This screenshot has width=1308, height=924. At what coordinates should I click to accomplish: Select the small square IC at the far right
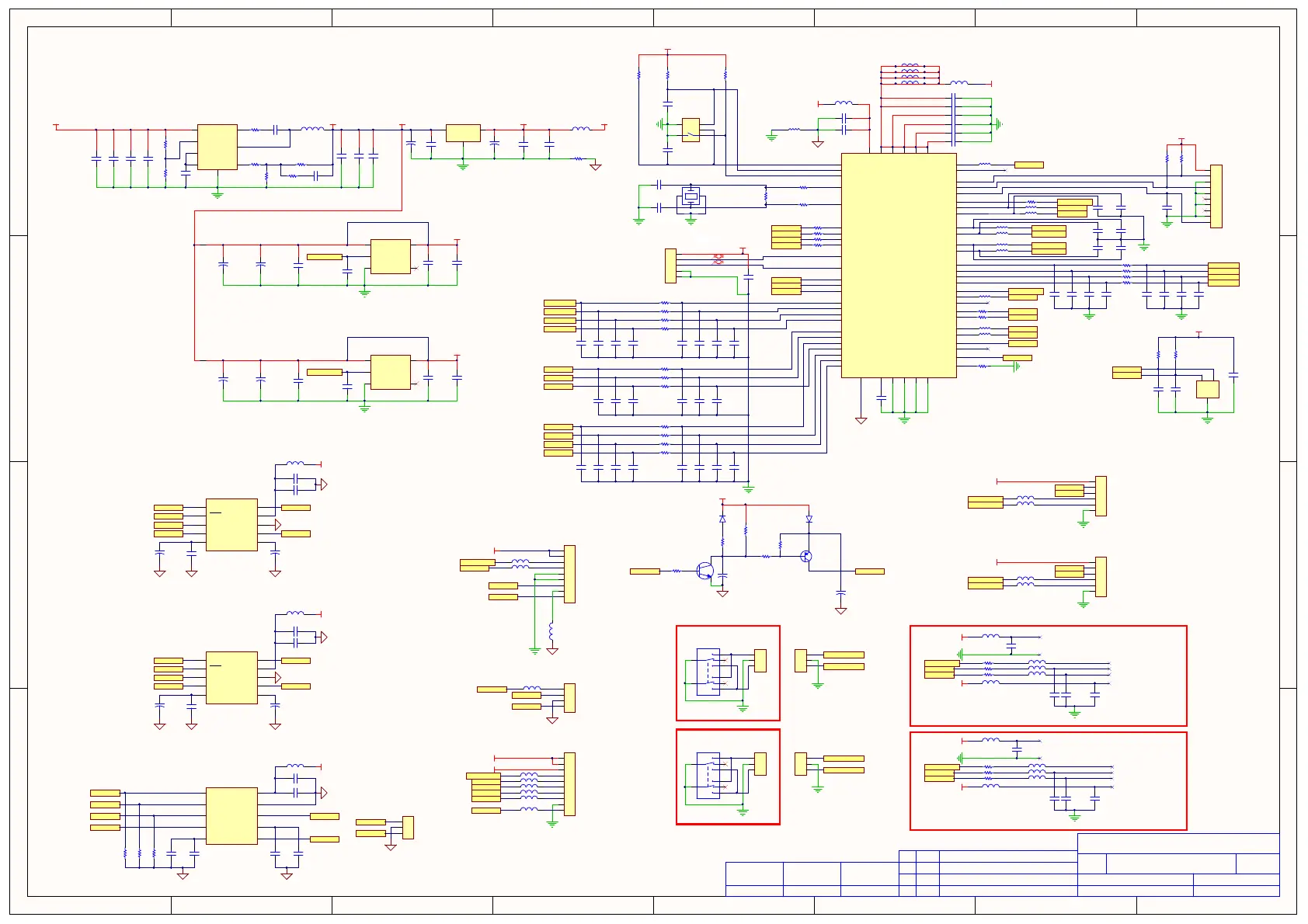(1207, 389)
